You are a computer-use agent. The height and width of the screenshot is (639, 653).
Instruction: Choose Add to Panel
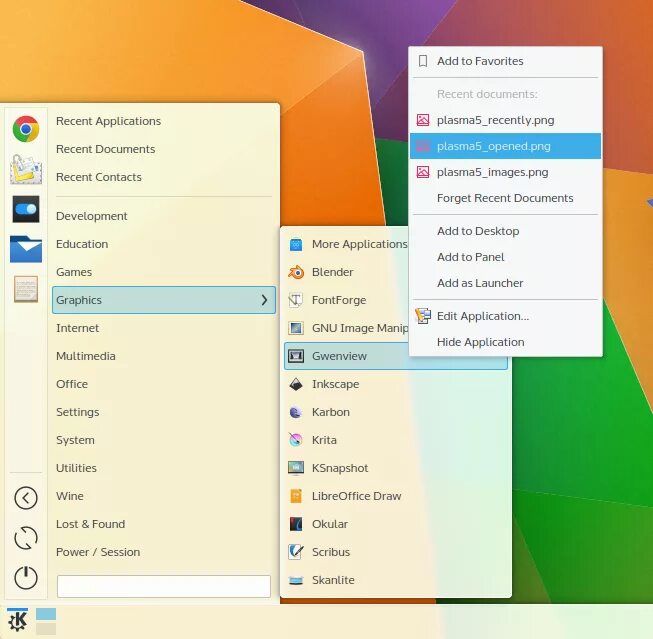505,257
